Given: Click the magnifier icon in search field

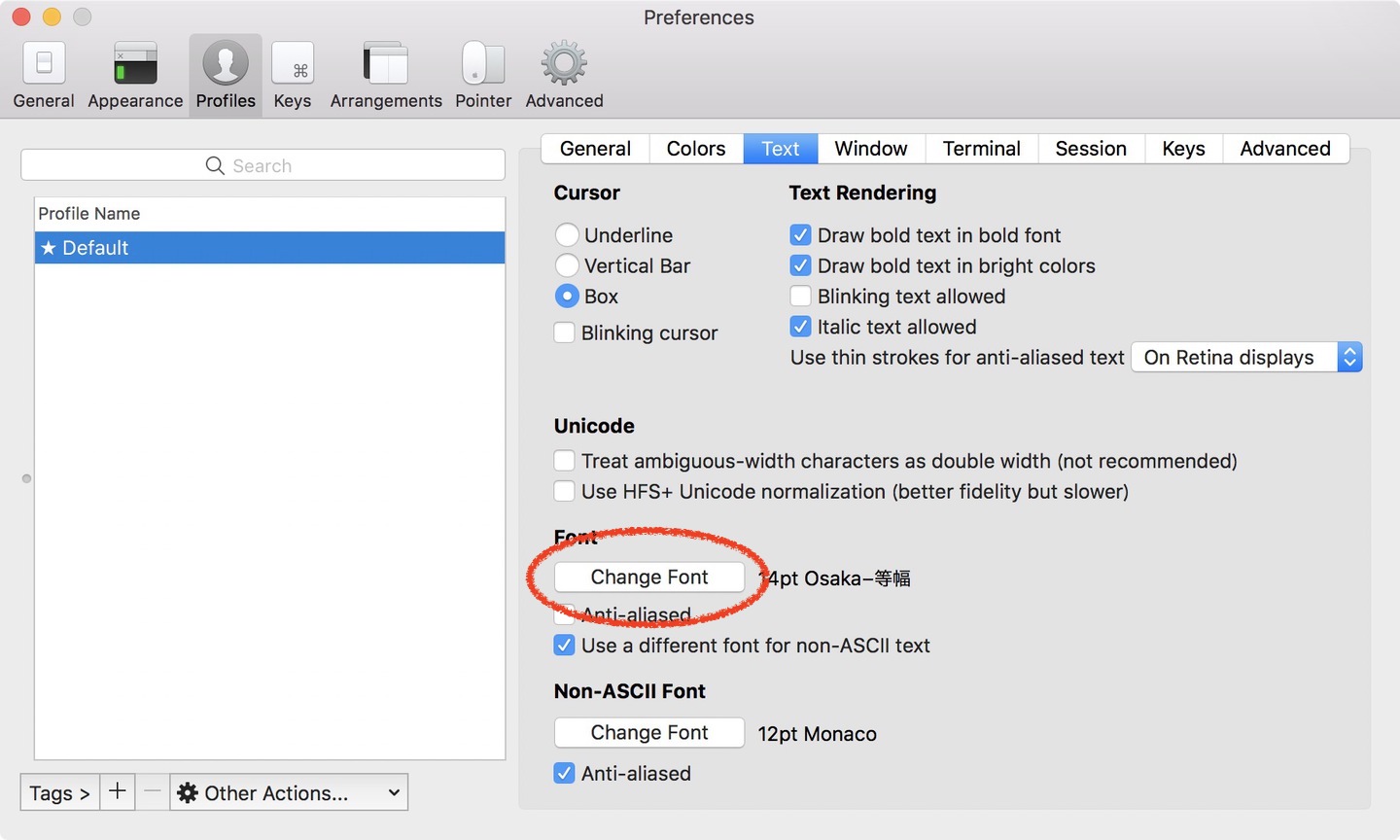Looking at the screenshot, I should coord(215,165).
